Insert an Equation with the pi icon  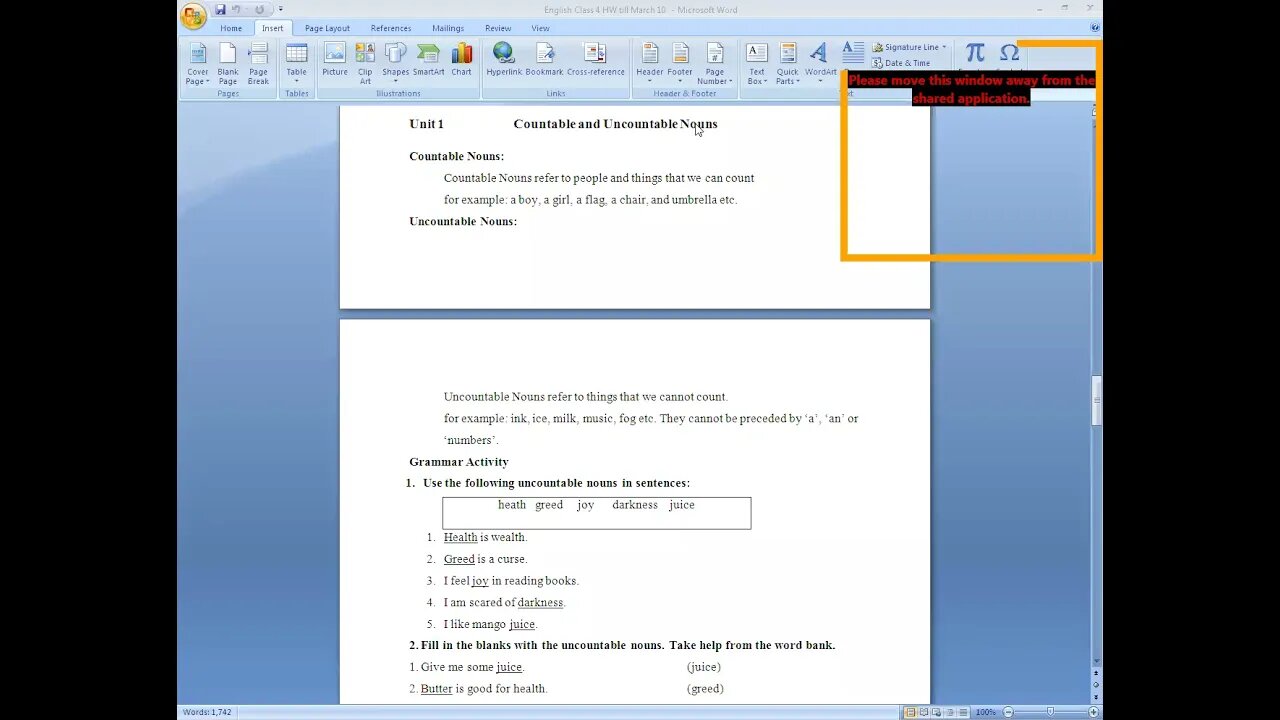tap(975, 54)
